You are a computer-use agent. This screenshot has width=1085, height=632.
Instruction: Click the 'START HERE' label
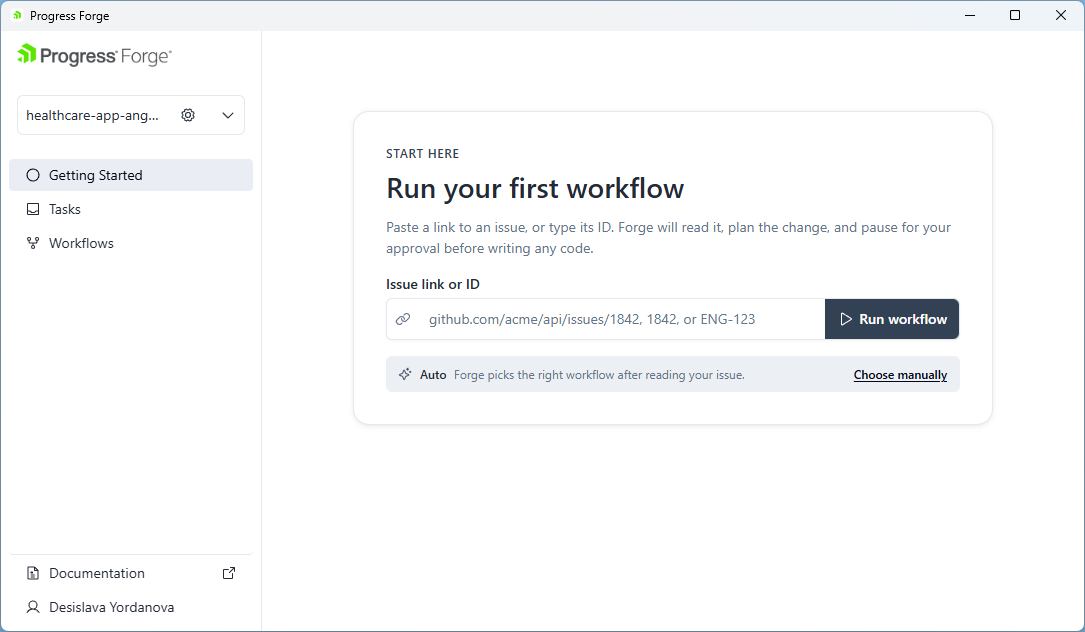[422, 154]
